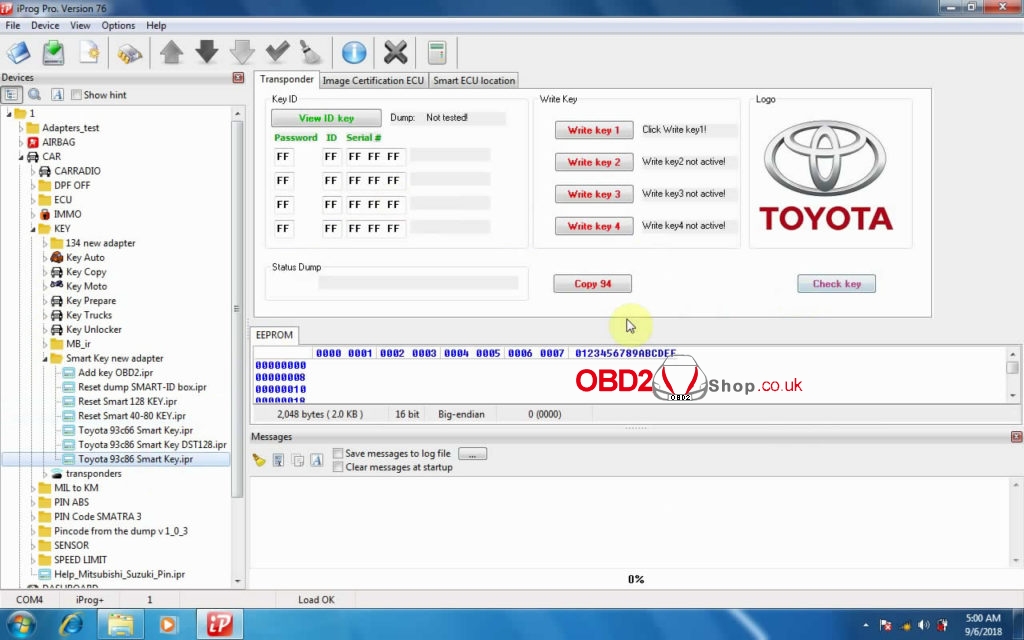This screenshot has height=640, width=1024.
Task: Collapse the KEY folder node
Action: click(x=33, y=229)
